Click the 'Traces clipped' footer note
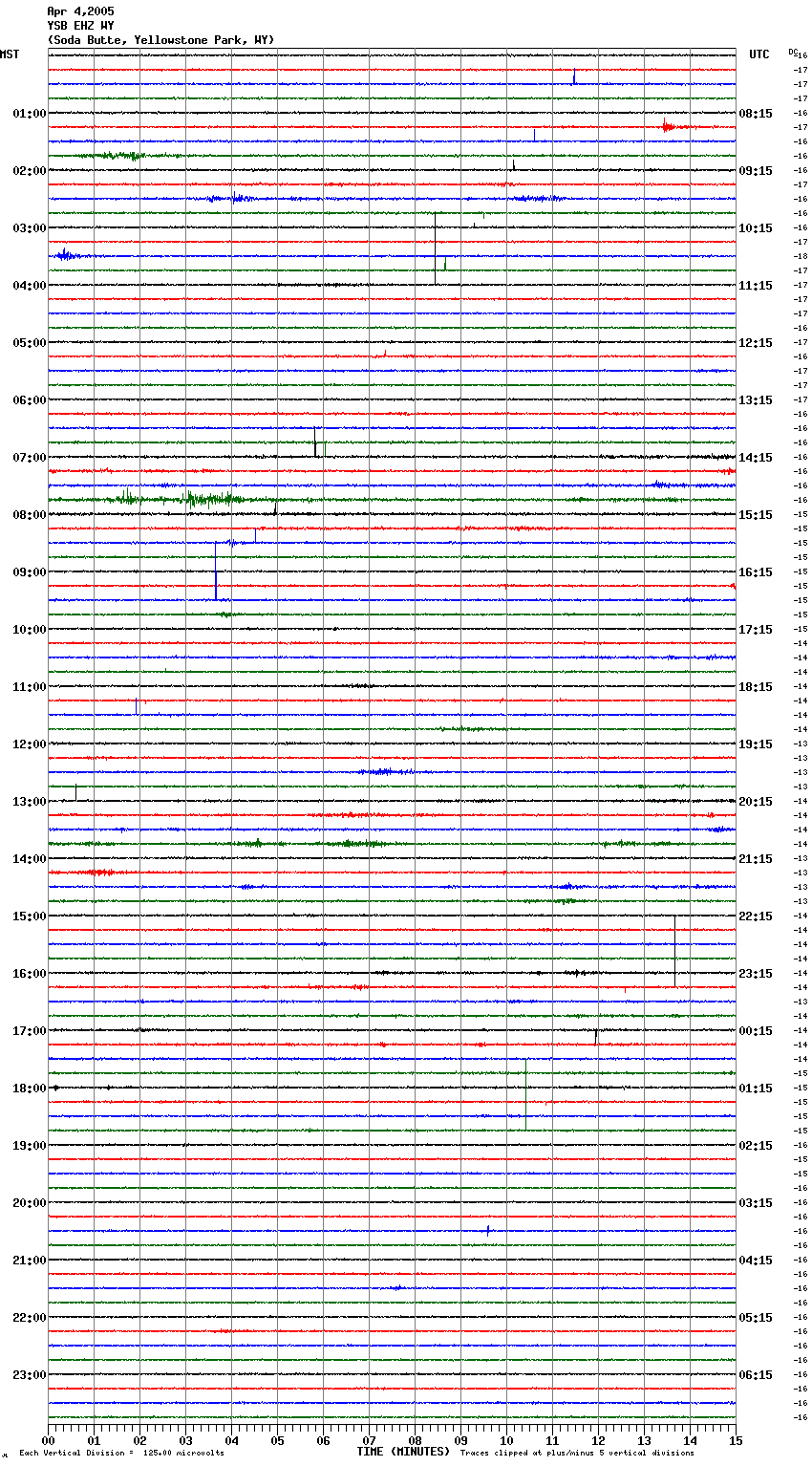The image size is (812, 1466). pos(577,1454)
